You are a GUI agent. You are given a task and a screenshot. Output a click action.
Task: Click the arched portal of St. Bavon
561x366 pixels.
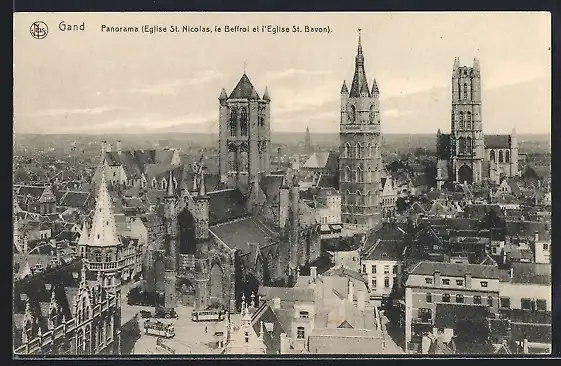465,174
